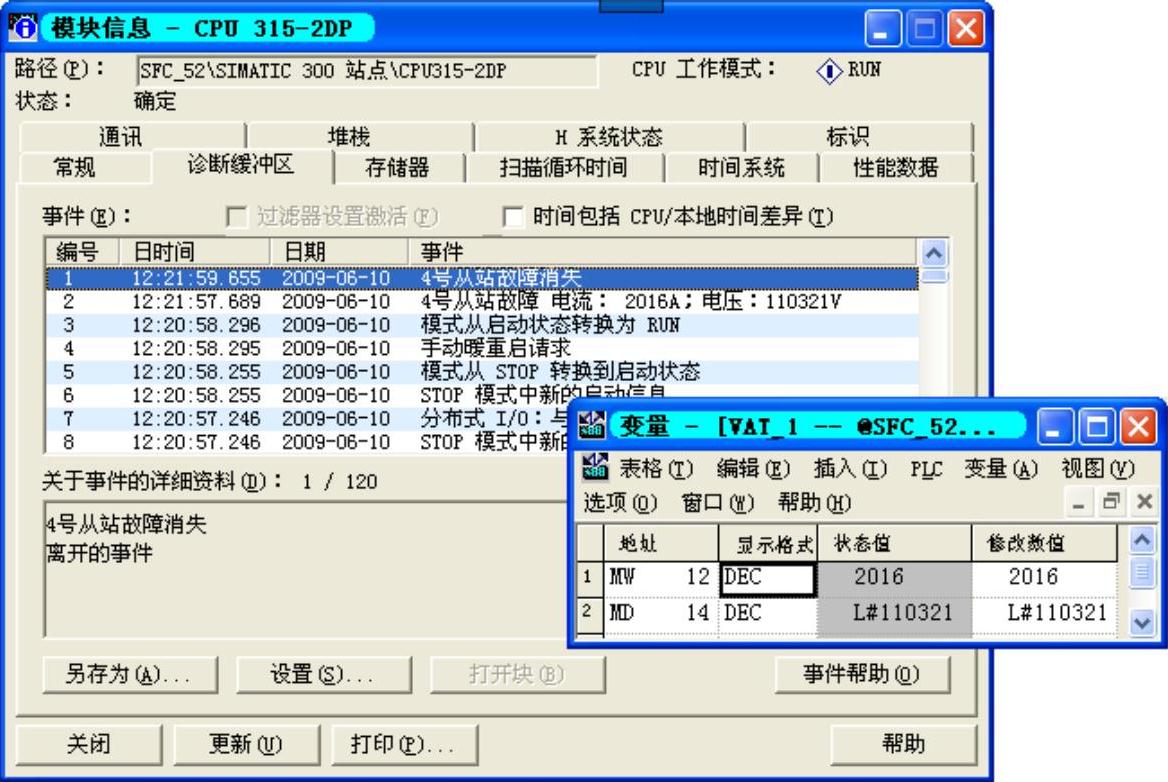This screenshot has width=1168, height=782.
Task: Select event 3 模式从启动状态转换为 RUN
Action: tap(482, 325)
